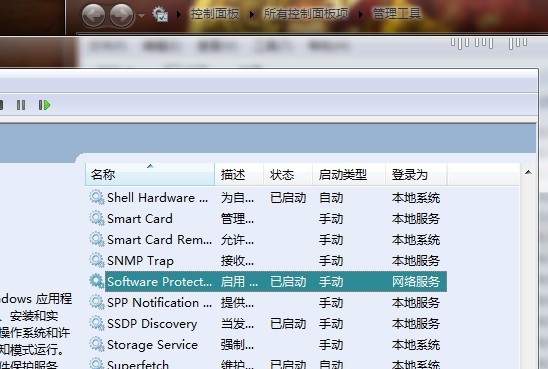
Task: Expand arrow before 控制面板 breadcrumb
Action: 179,15
